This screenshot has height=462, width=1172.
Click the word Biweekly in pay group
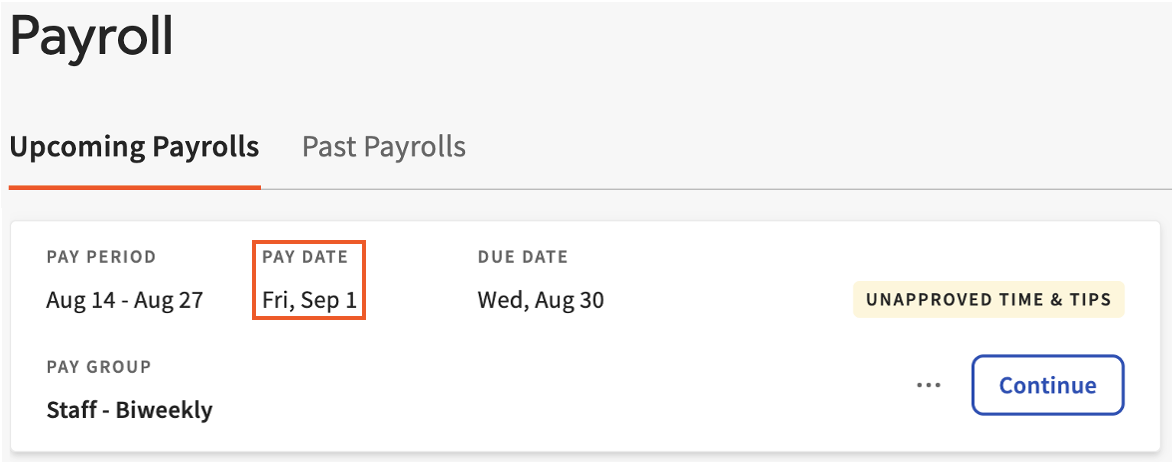163,409
